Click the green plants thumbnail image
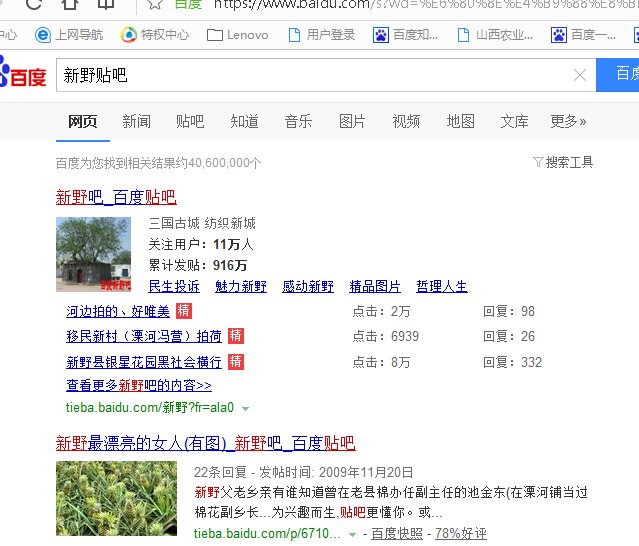 tap(117, 498)
